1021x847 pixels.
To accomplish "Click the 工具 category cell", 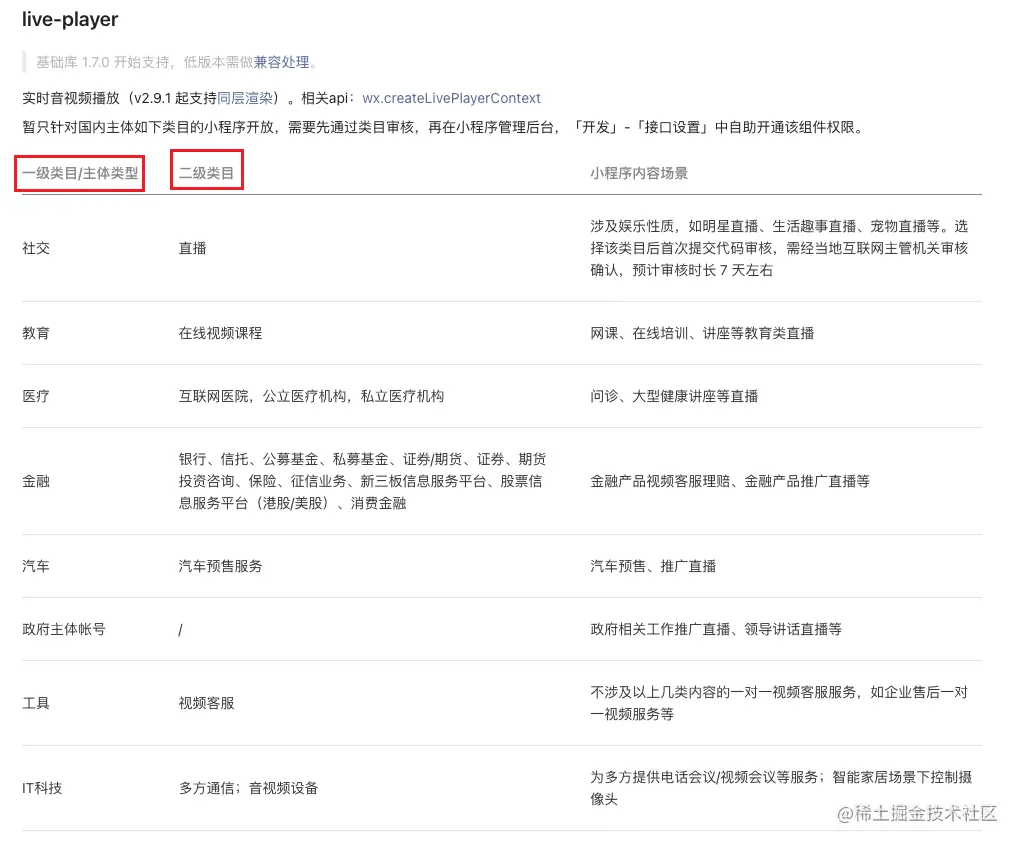I will pos(36,703).
